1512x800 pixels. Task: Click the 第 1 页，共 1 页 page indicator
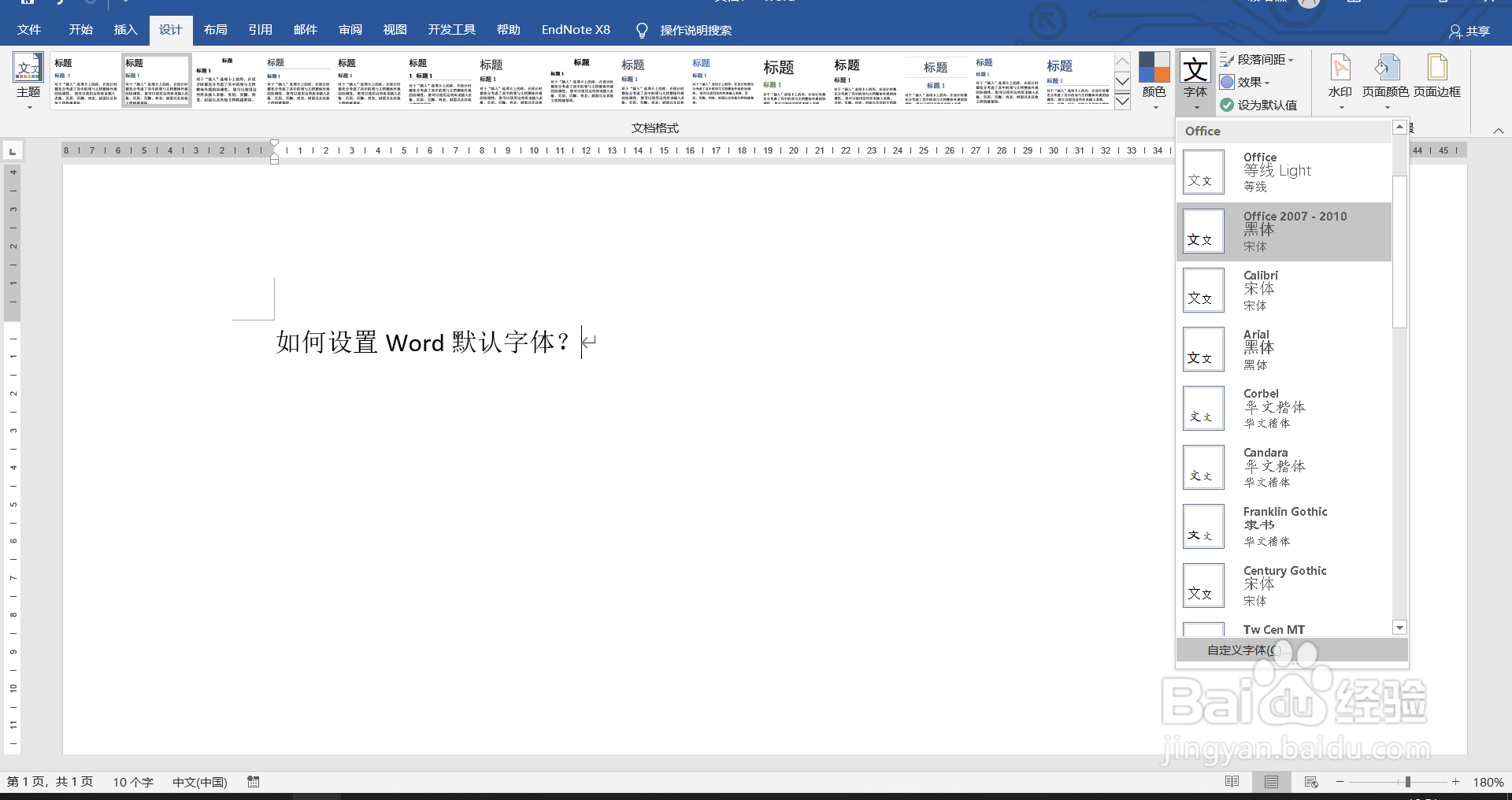pos(50,782)
